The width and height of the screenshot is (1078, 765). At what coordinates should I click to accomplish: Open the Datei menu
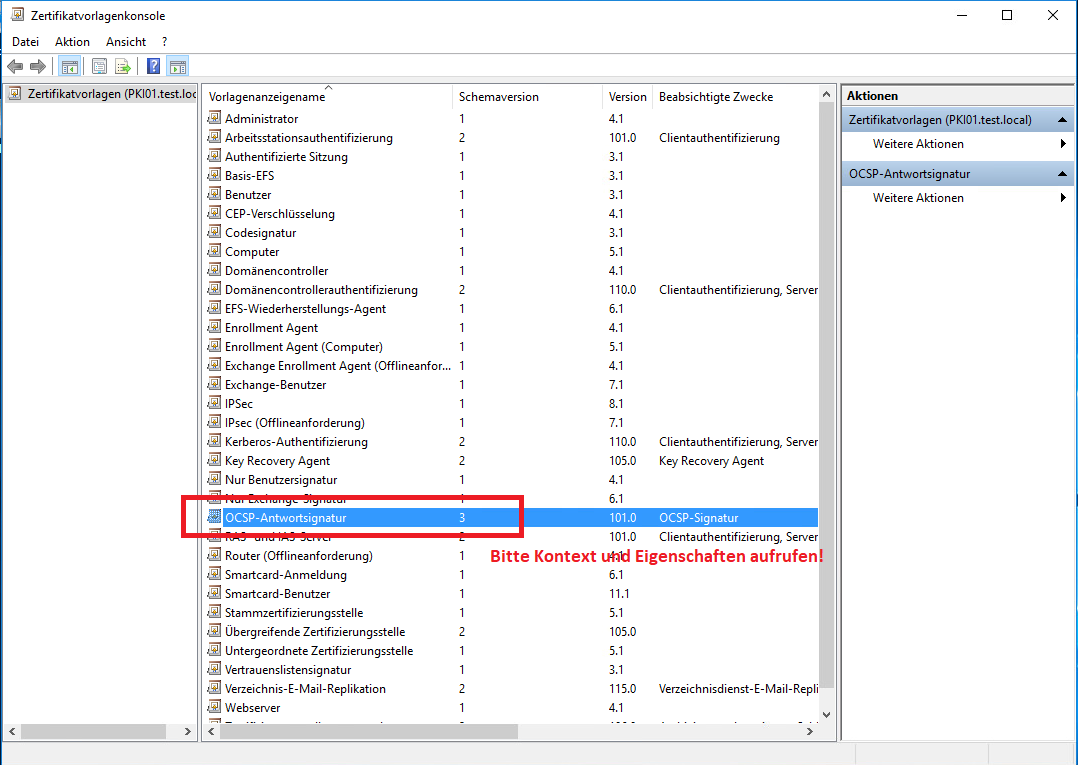pyautogui.click(x=25, y=42)
